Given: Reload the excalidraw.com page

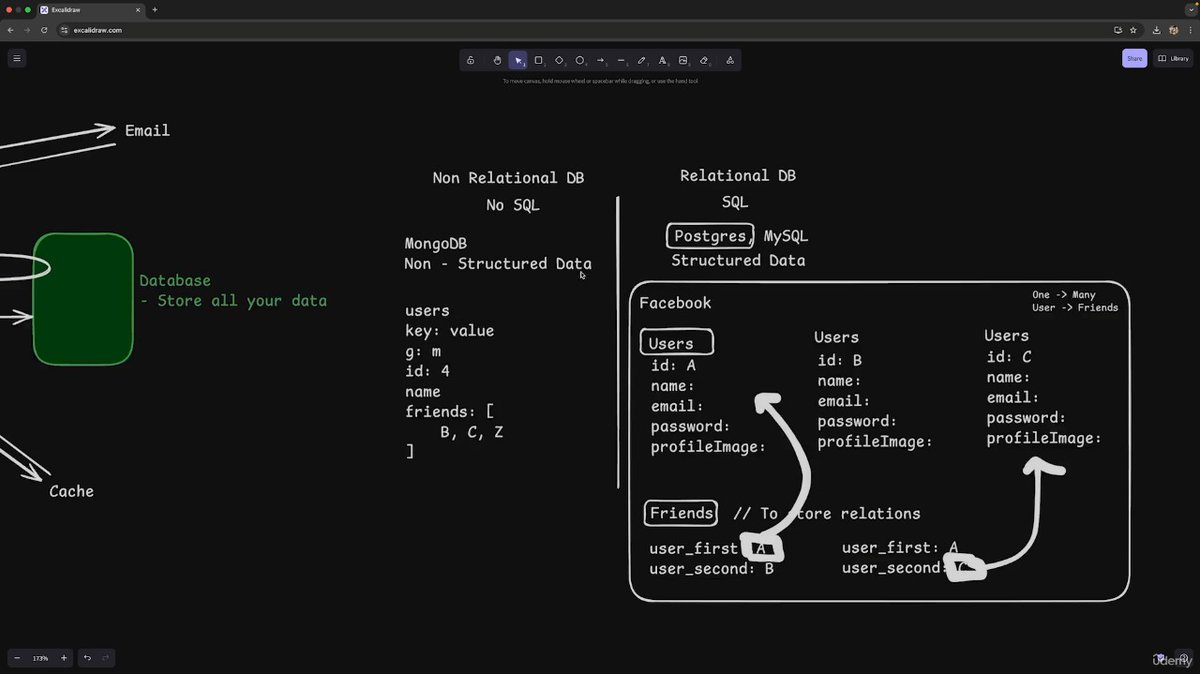Looking at the screenshot, I should click(44, 30).
